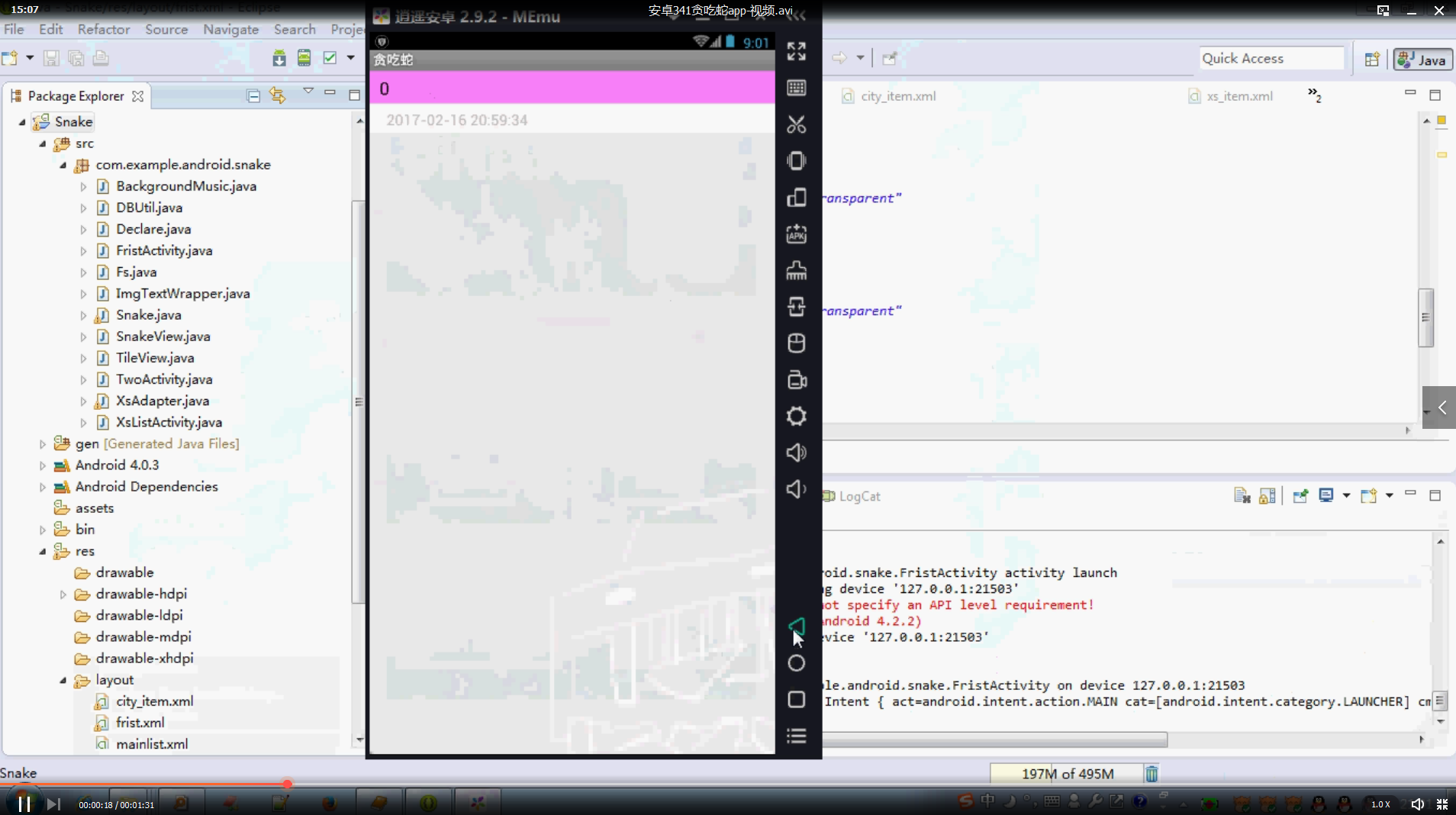The height and width of the screenshot is (815, 1456).
Task: Expand Android Dependencies node
Action: coord(43,486)
